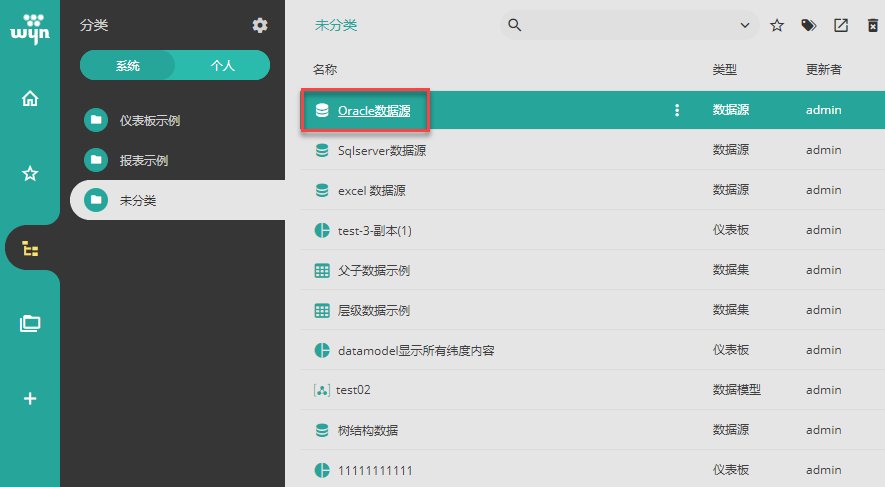Select the 11111111111 row name
Viewport: 885px width, 487px height.
[x=375, y=470]
